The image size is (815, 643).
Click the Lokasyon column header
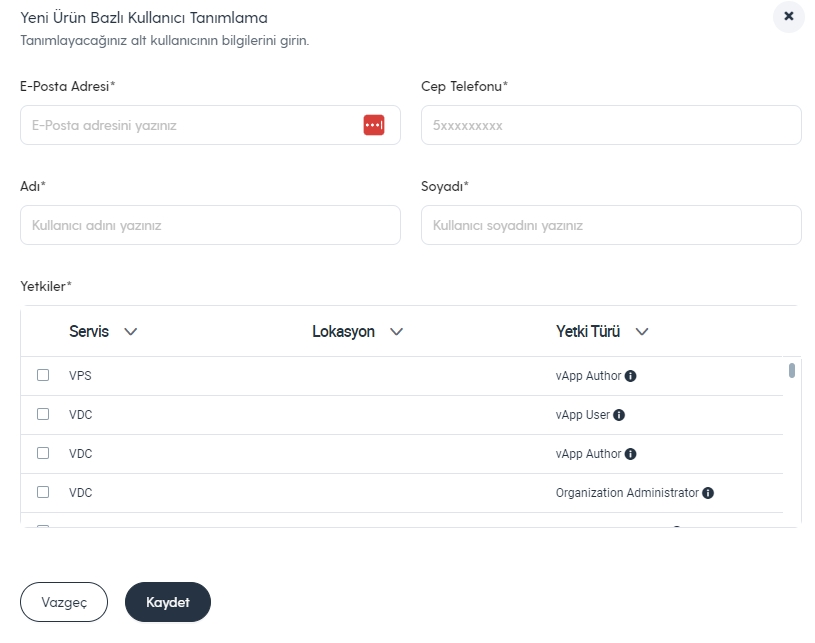pos(344,331)
